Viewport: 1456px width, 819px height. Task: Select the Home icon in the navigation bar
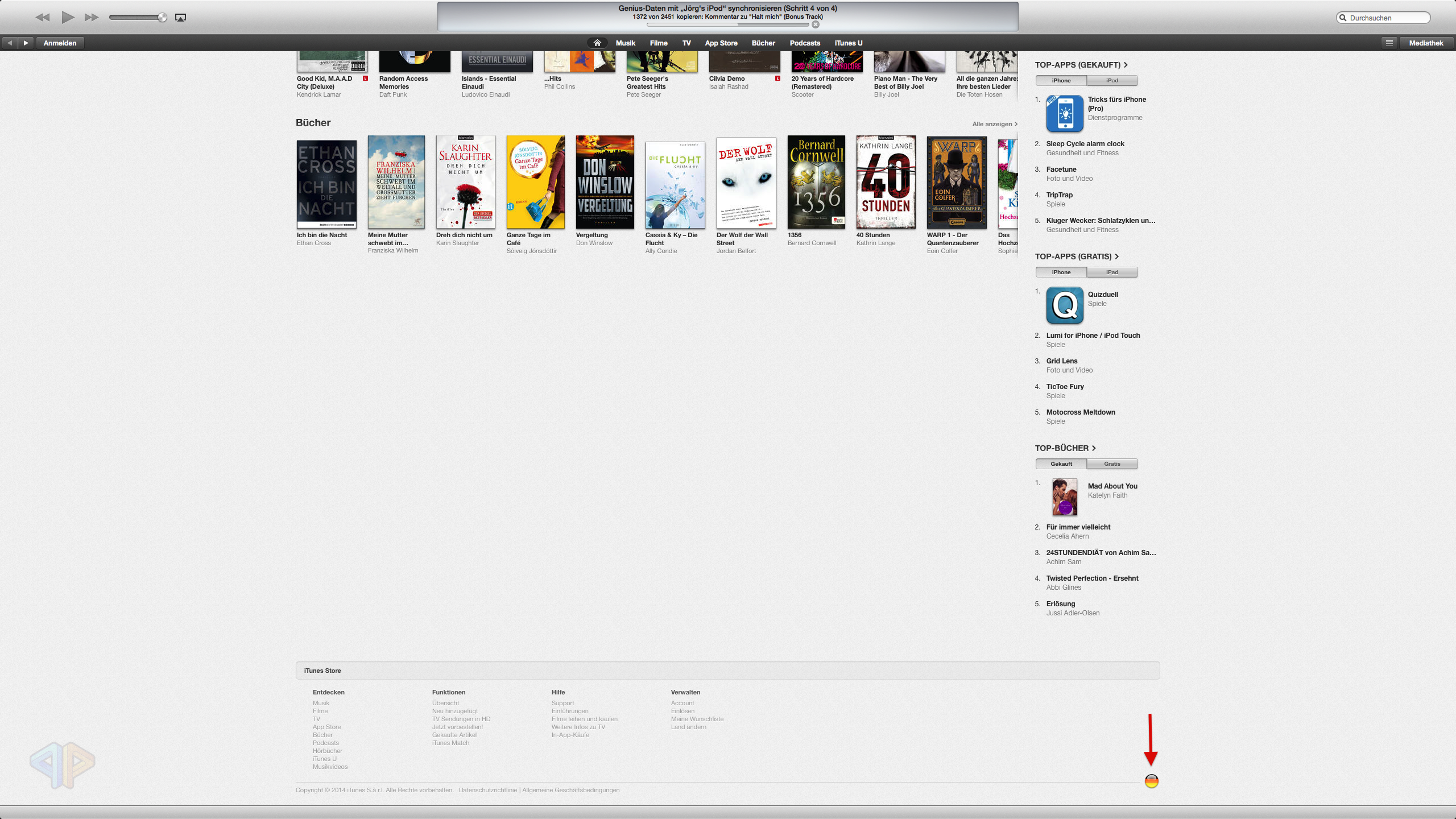click(597, 43)
